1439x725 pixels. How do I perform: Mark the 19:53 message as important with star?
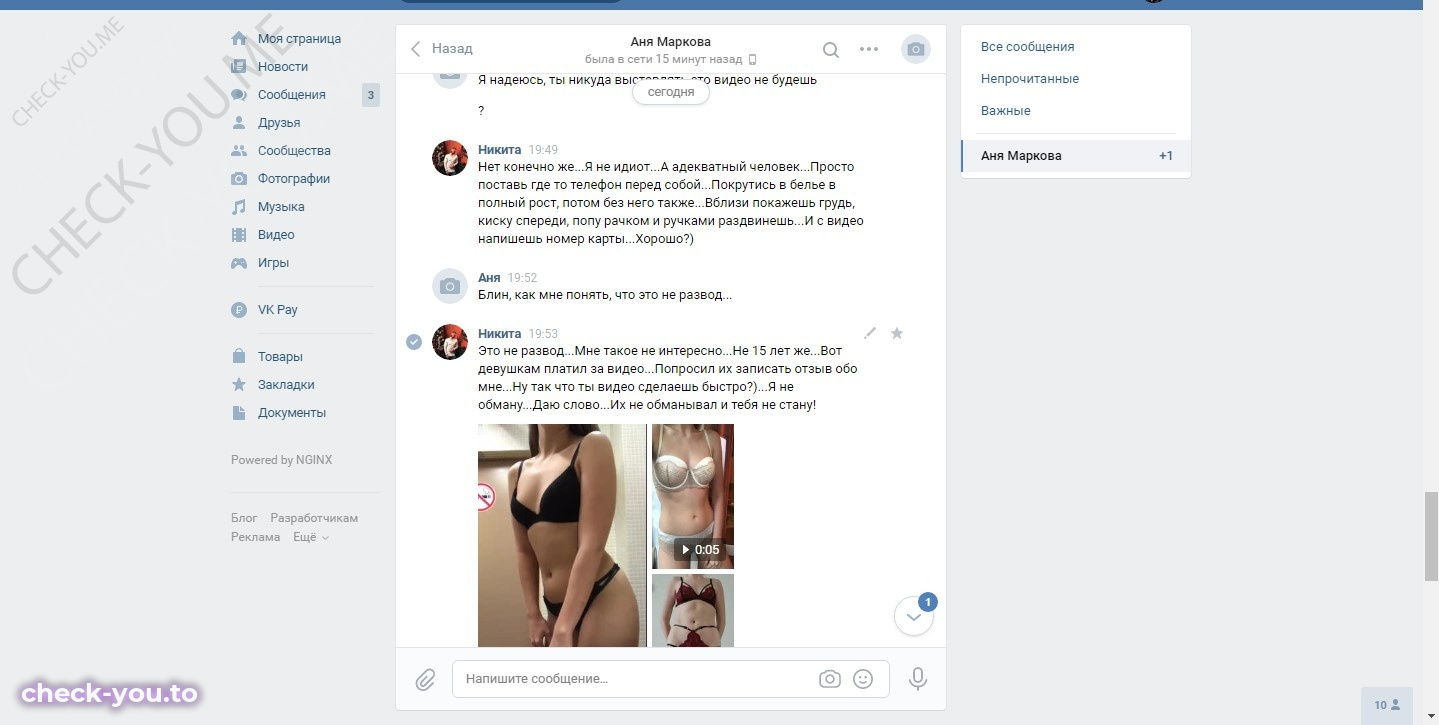pos(897,333)
